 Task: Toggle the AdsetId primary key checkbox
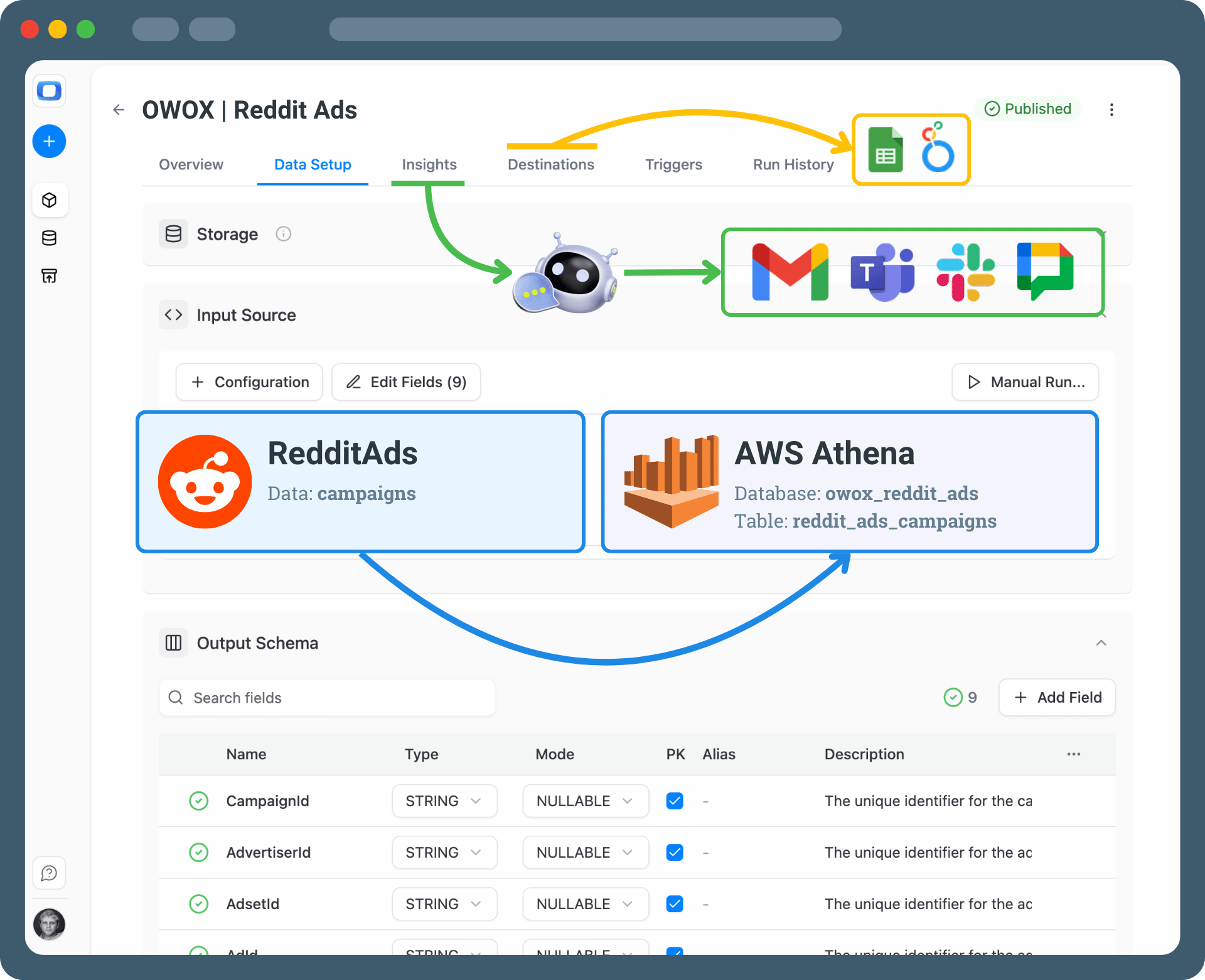675,903
